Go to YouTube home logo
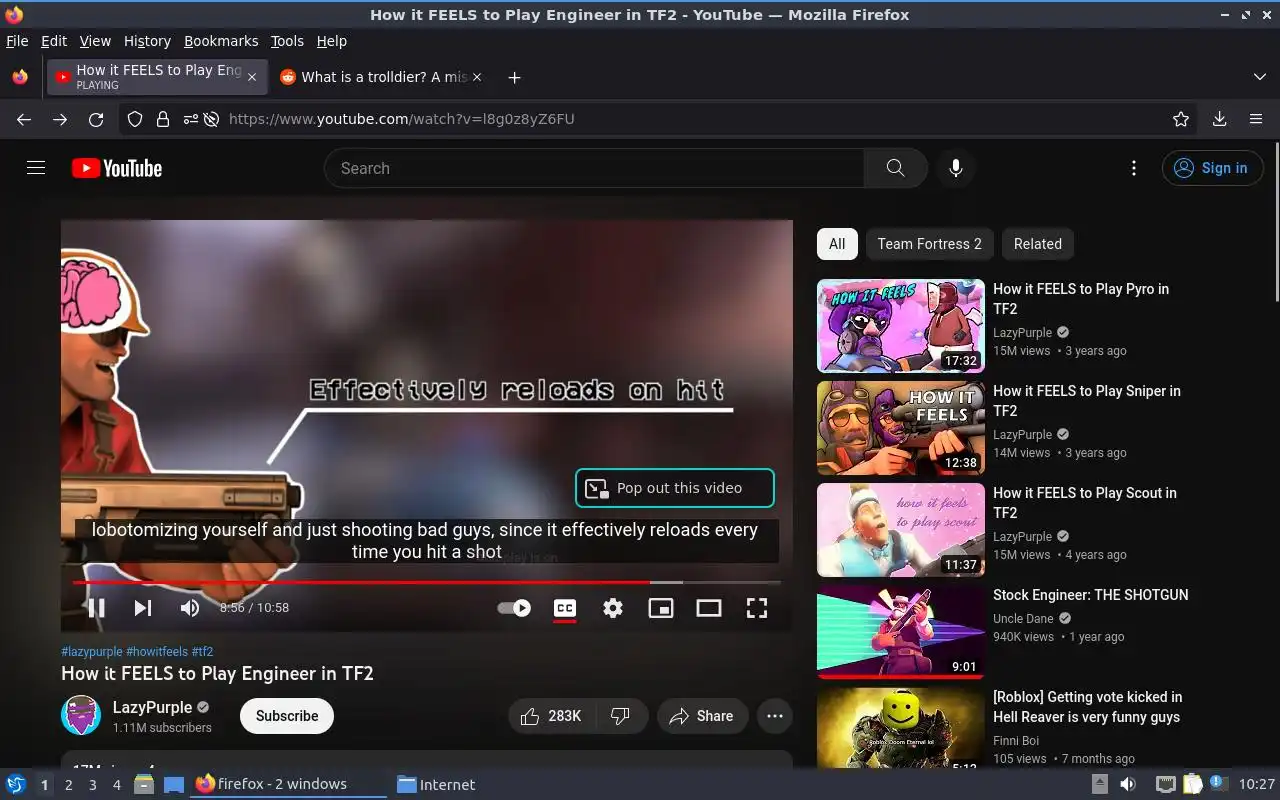The height and width of the screenshot is (800, 1280). tap(117, 168)
